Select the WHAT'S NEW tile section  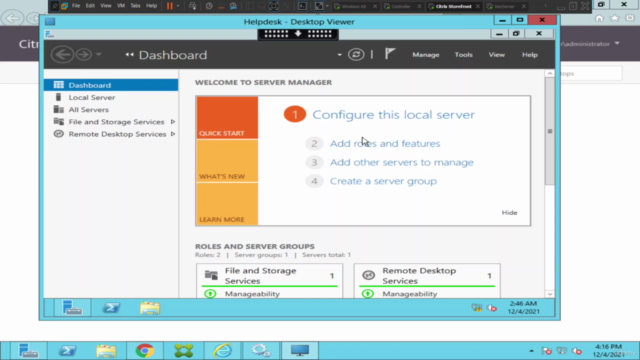coord(227,161)
